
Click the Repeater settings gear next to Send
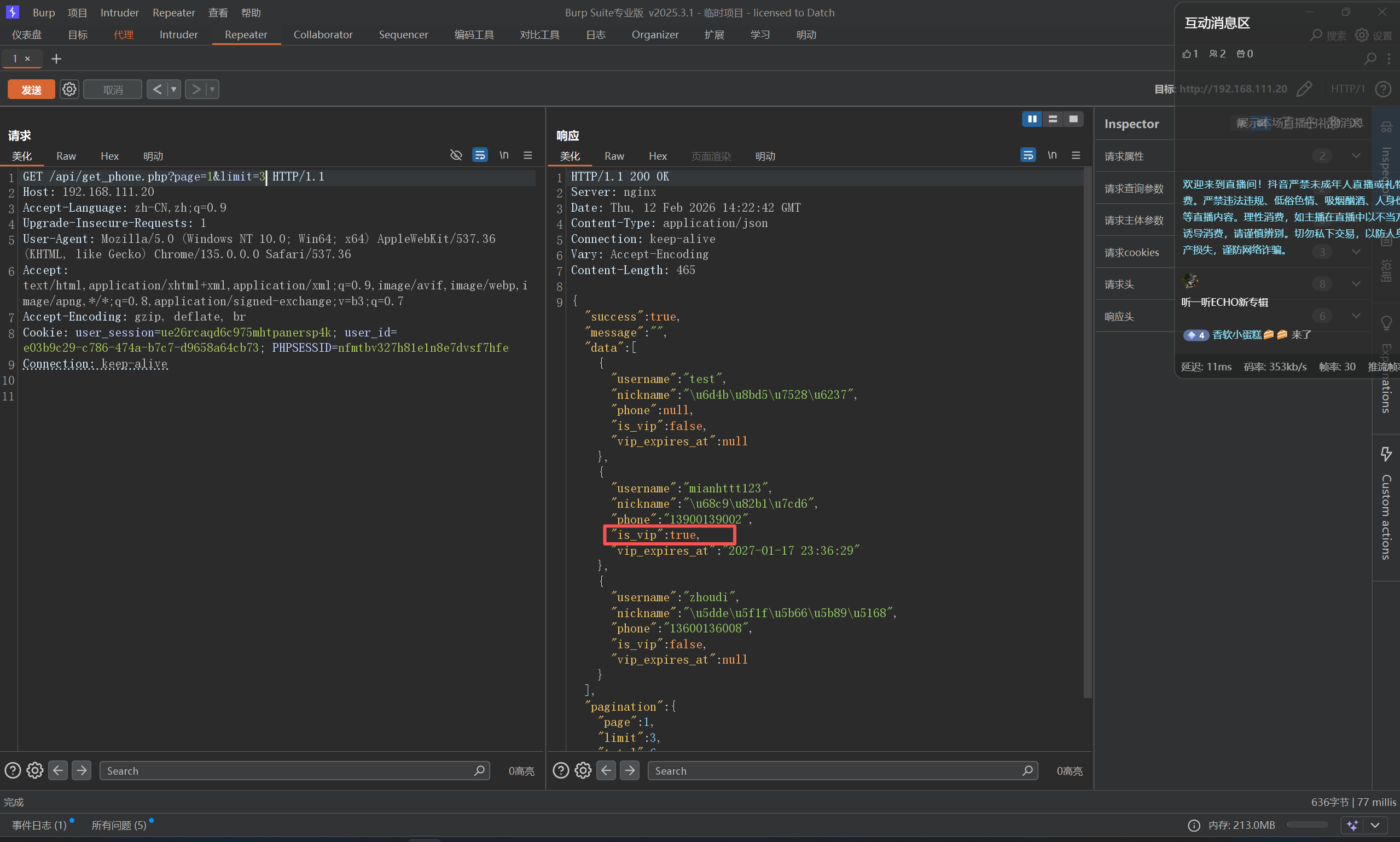pyautogui.click(x=69, y=89)
